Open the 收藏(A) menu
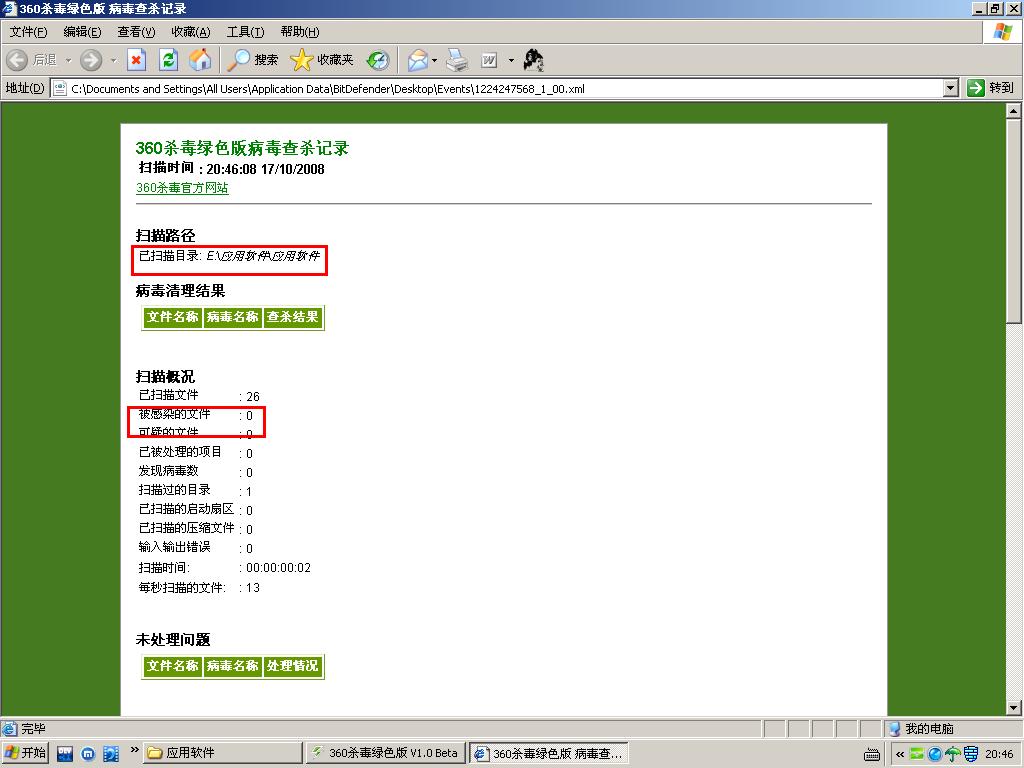Image resolution: width=1024 pixels, height=768 pixels. click(191, 32)
